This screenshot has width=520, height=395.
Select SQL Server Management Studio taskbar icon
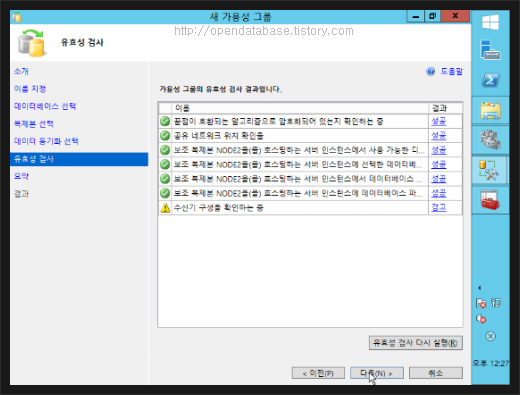point(489,170)
